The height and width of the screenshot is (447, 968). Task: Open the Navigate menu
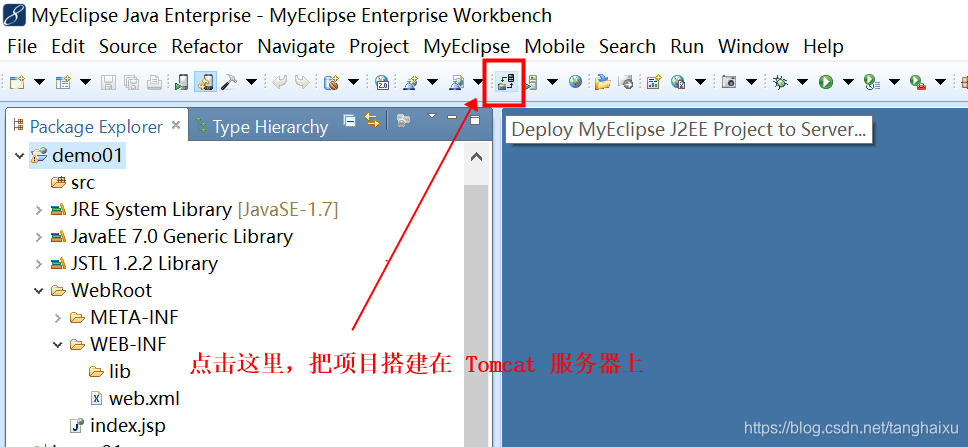(x=296, y=47)
